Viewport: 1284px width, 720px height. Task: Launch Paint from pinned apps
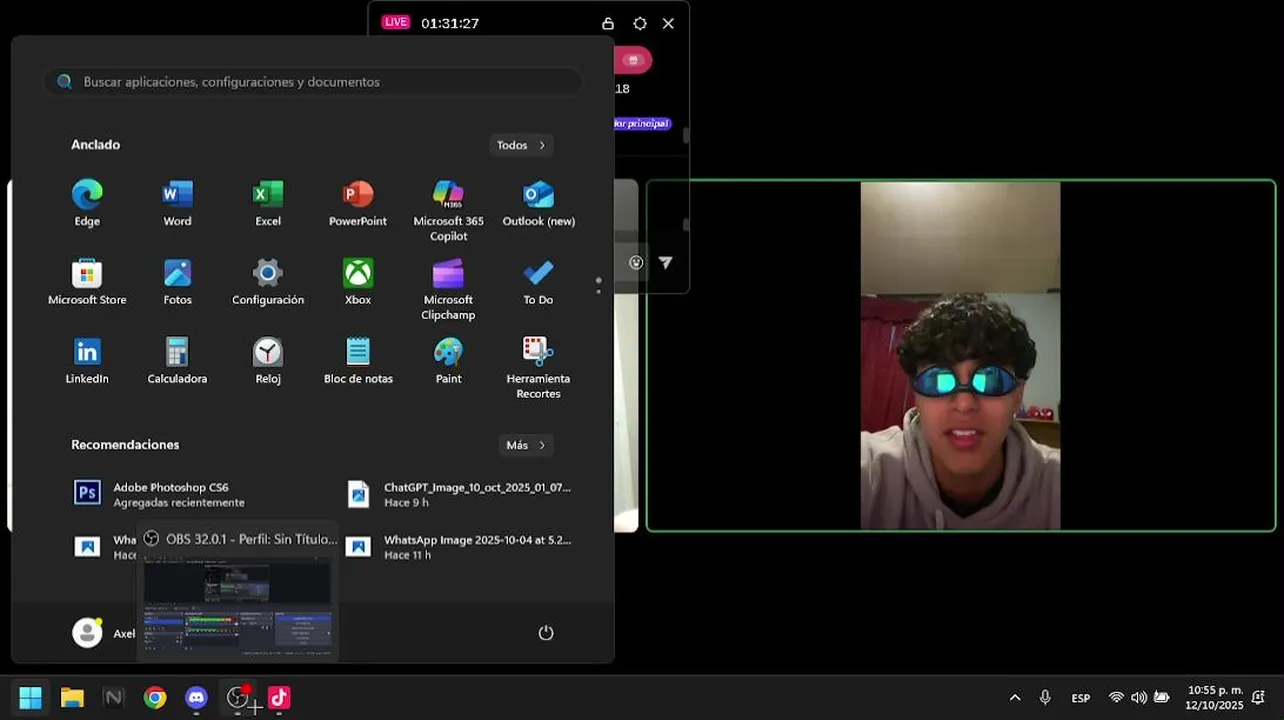coord(448,362)
